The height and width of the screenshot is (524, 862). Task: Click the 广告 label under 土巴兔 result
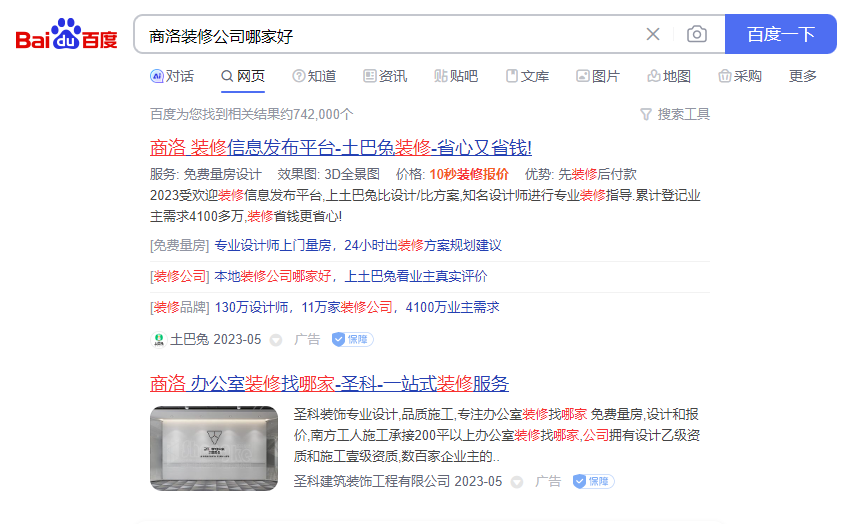pyautogui.click(x=307, y=339)
